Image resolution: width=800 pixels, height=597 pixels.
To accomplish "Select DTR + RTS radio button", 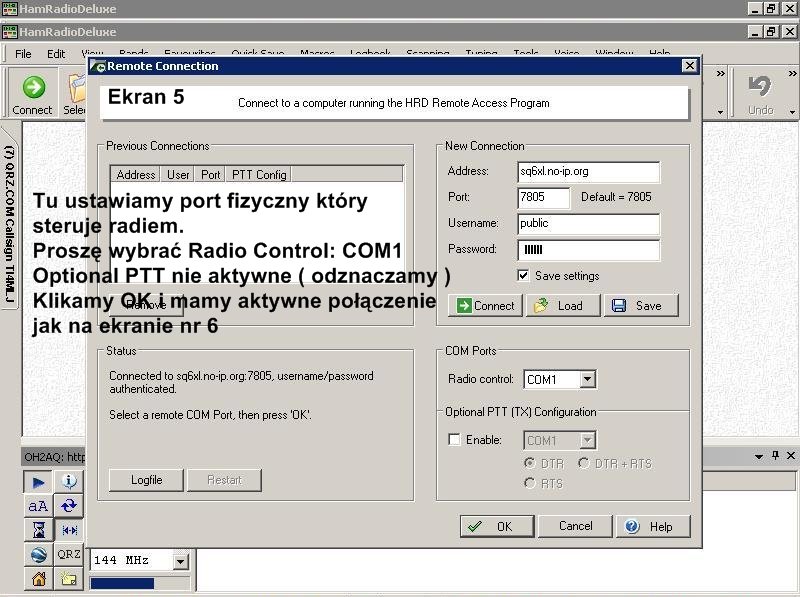I will 584,463.
